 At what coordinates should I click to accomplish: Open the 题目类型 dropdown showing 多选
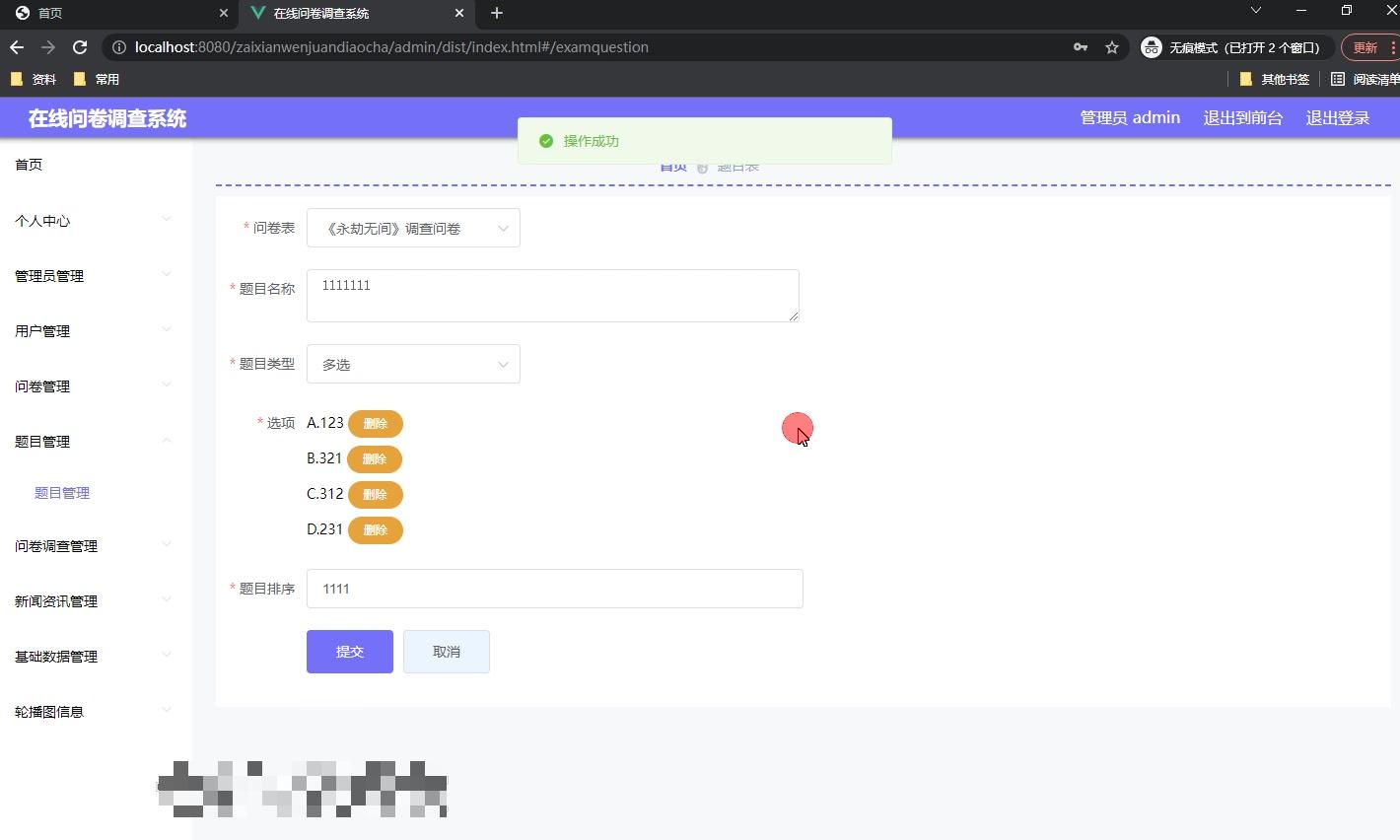[413, 364]
